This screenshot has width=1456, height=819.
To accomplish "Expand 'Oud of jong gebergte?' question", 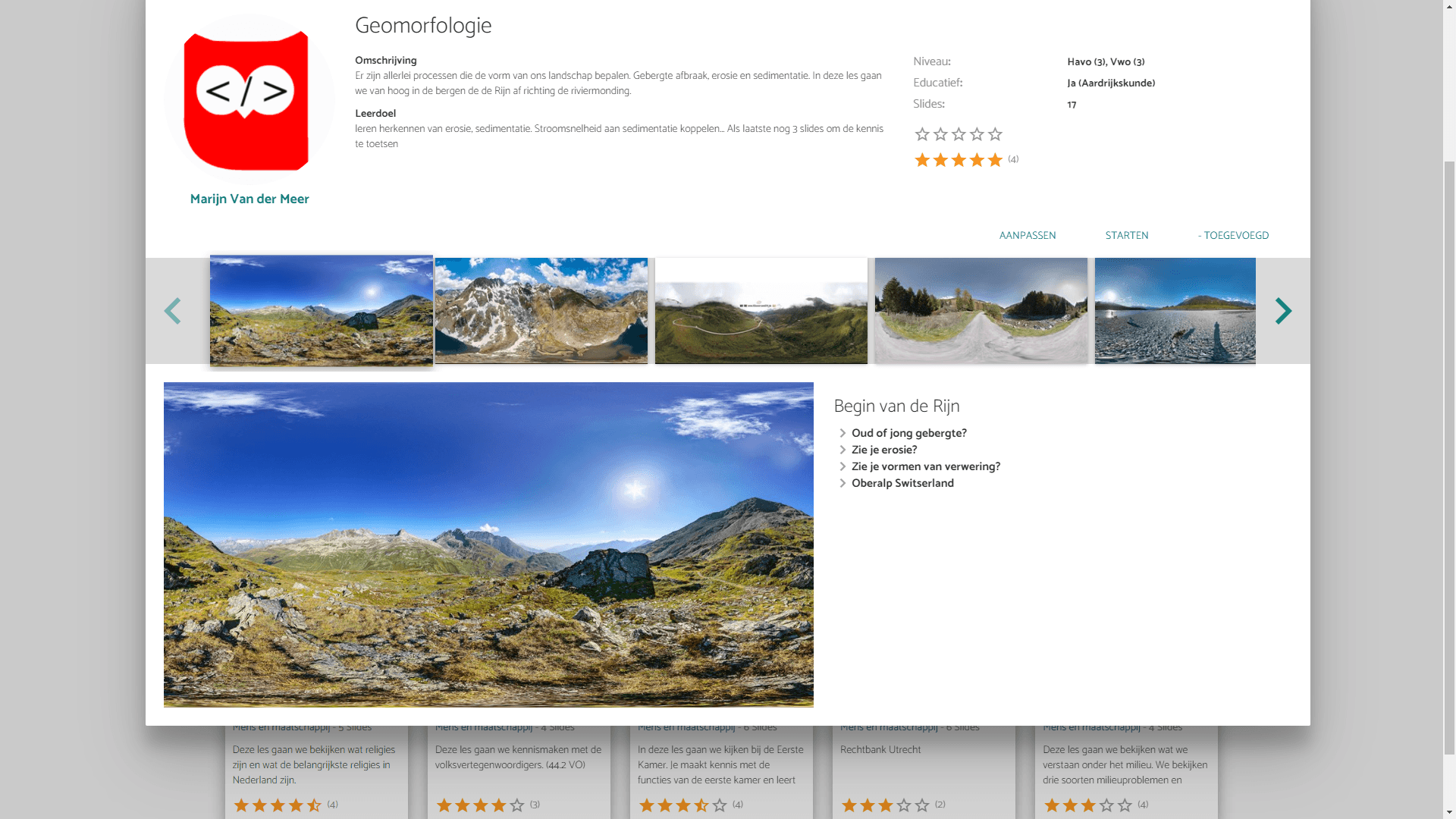I will click(x=908, y=434).
